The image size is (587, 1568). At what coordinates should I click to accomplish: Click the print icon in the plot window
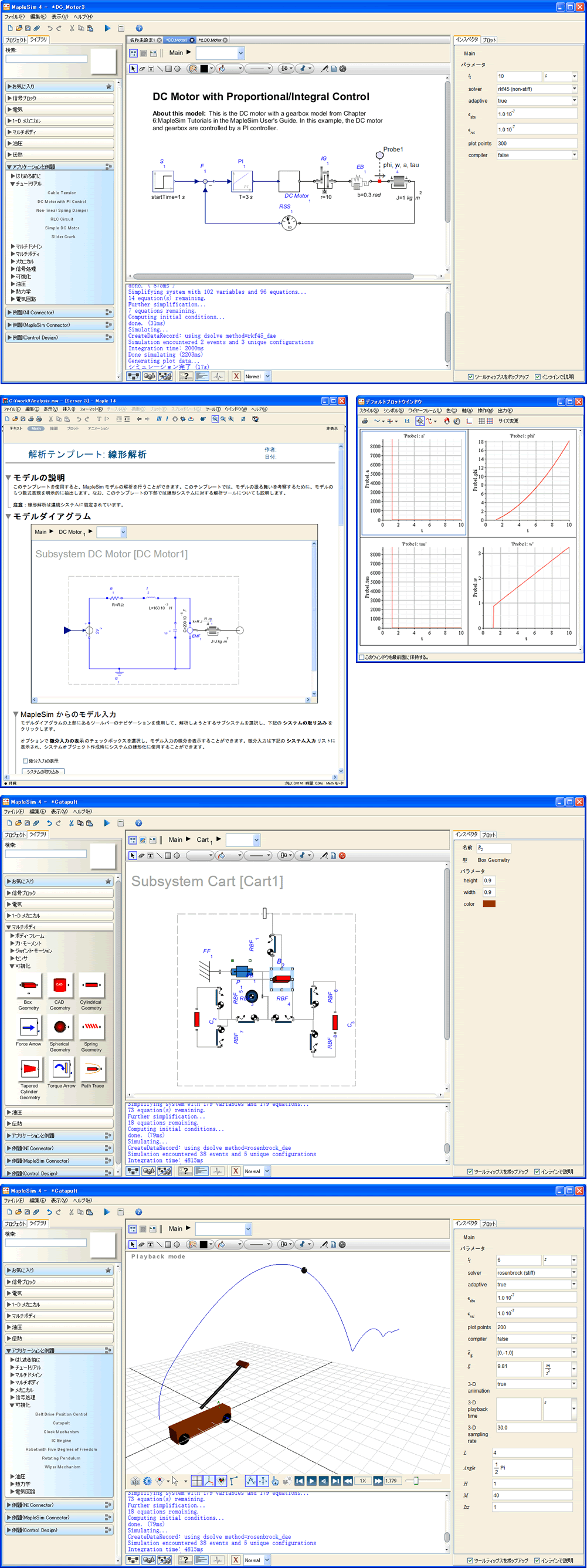pyautogui.click(x=364, y=421)
